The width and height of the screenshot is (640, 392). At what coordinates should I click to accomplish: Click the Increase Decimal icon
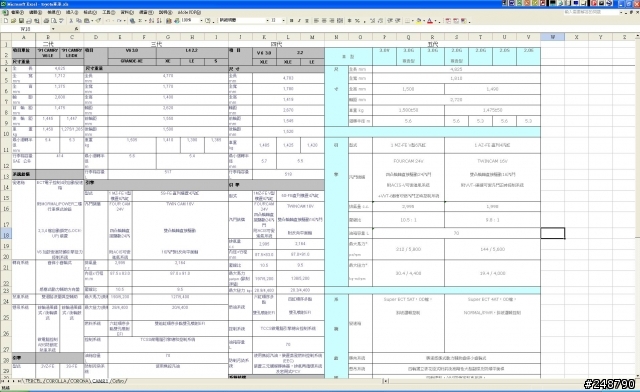373,20
